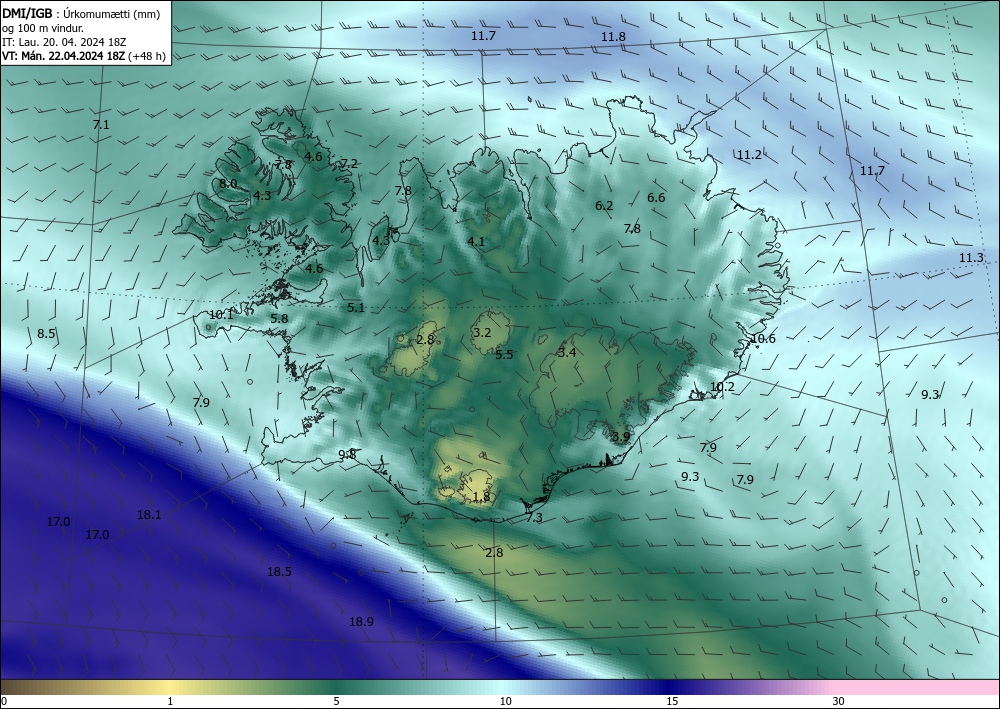Viewport: 1000px width, 709px height.
Task: Click the 18.1 value on the map
Action: 149,515
